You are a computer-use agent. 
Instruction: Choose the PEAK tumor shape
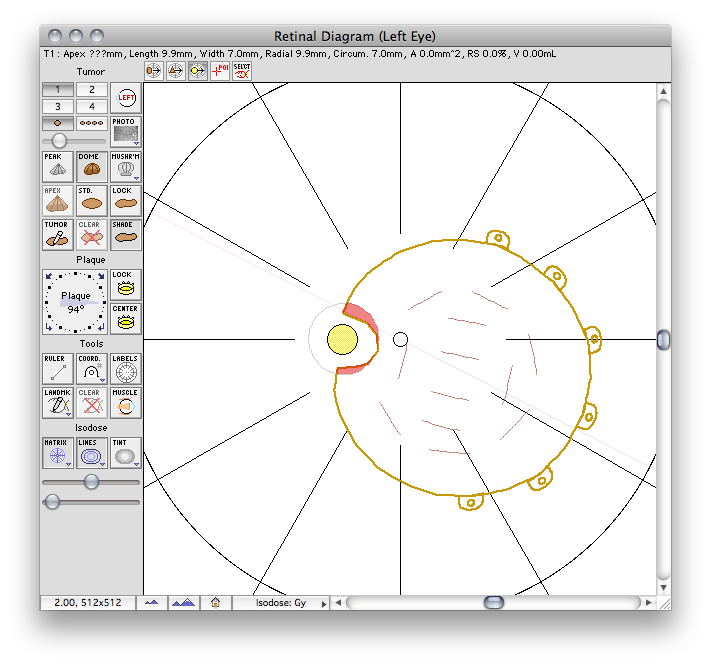(58, 166)
